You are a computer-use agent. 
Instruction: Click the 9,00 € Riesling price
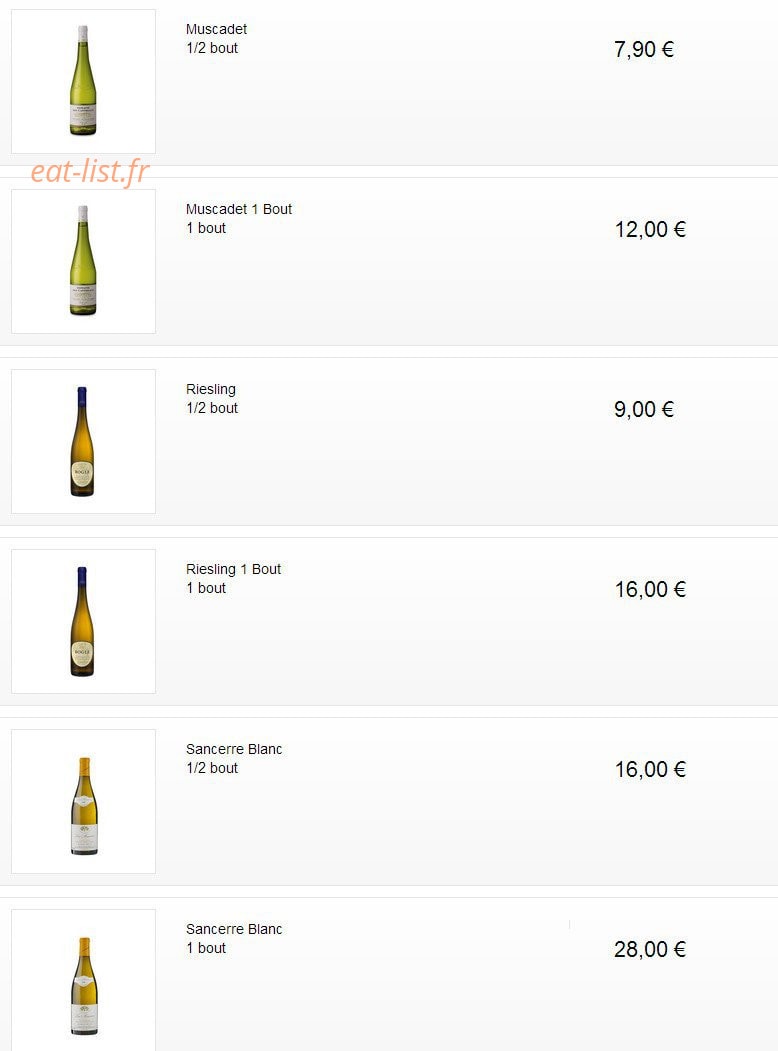[x=644, y=410]
